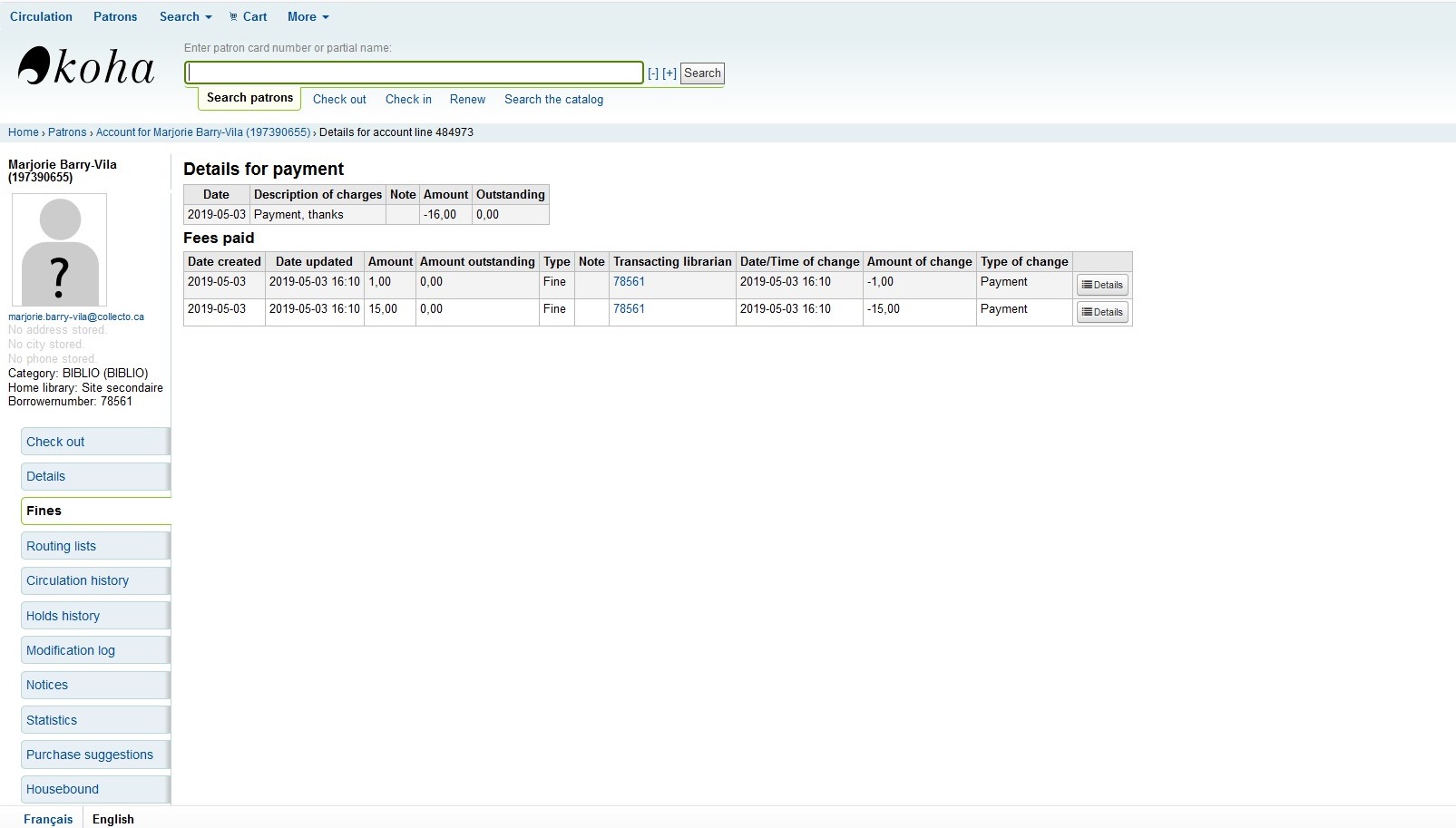The height and width of the screenshot is (828, 1456).
Task: Open the Circulation menu item
Action: 41,16
